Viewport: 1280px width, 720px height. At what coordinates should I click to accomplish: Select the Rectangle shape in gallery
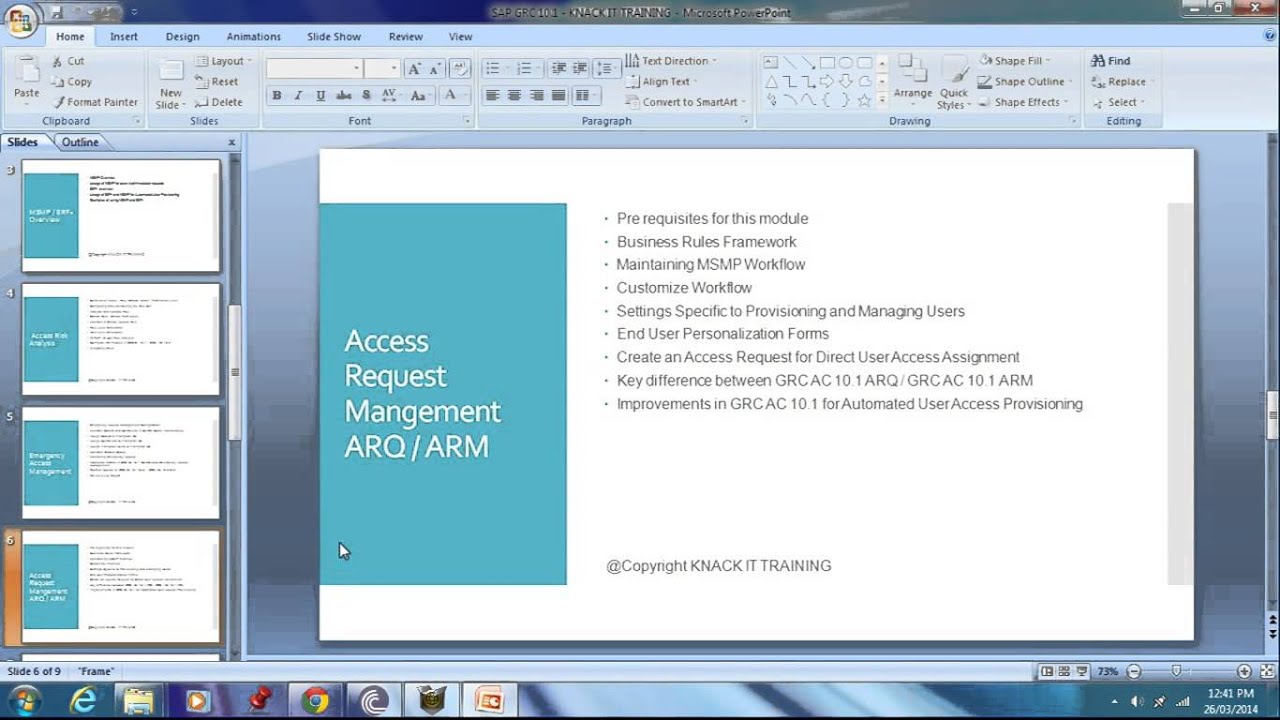(x=827, y=63)
